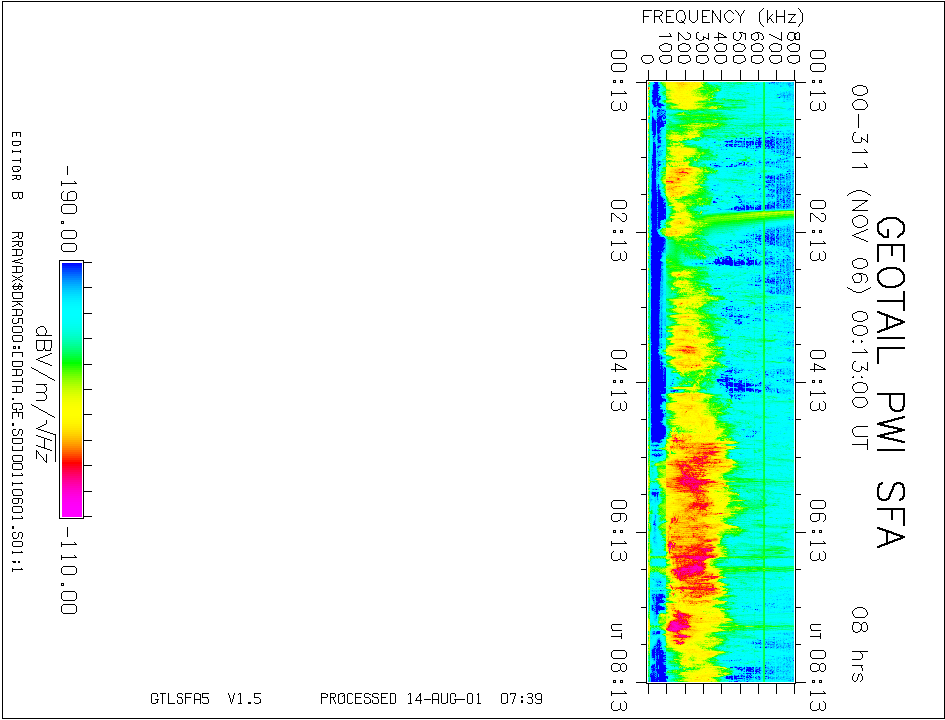Click the magenta end of the color bar
Viewport: 945px width, 720px height.
(x=71, y=502)
